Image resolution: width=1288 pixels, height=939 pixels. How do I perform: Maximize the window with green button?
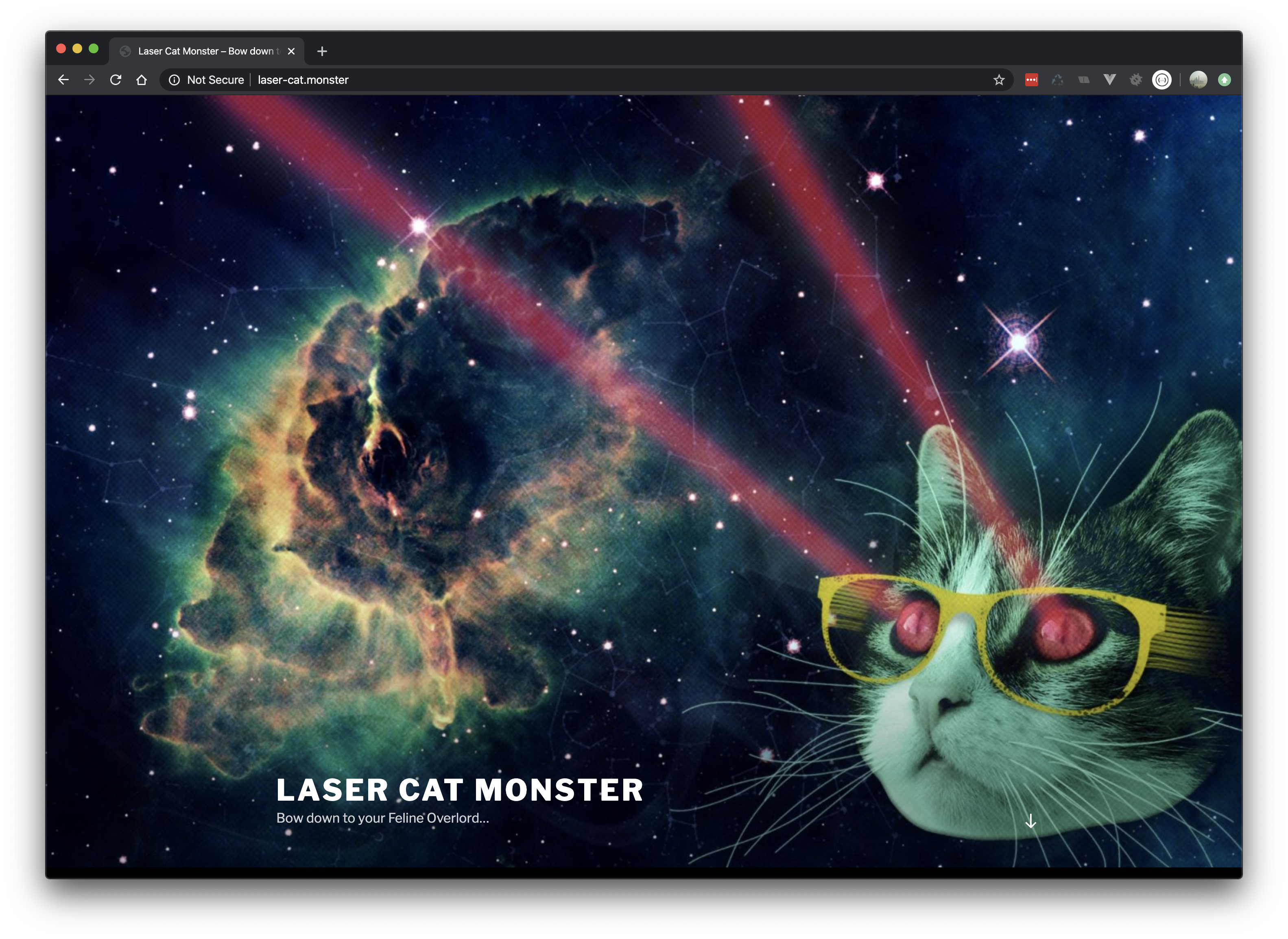tap(94, 49)
